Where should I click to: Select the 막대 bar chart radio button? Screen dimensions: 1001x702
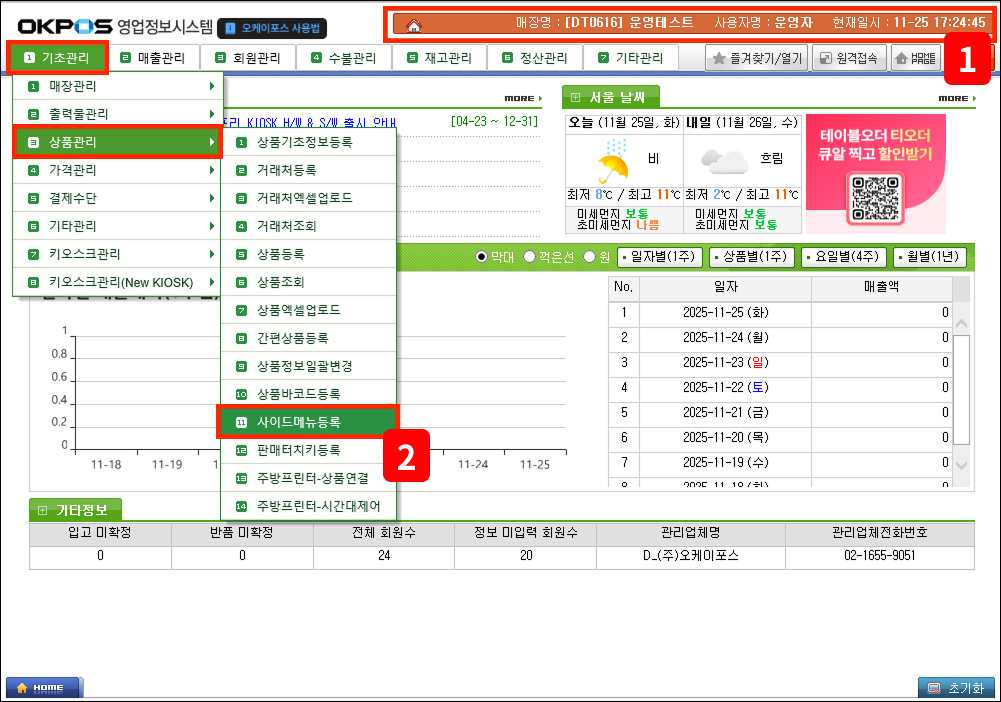click(481, 257)
